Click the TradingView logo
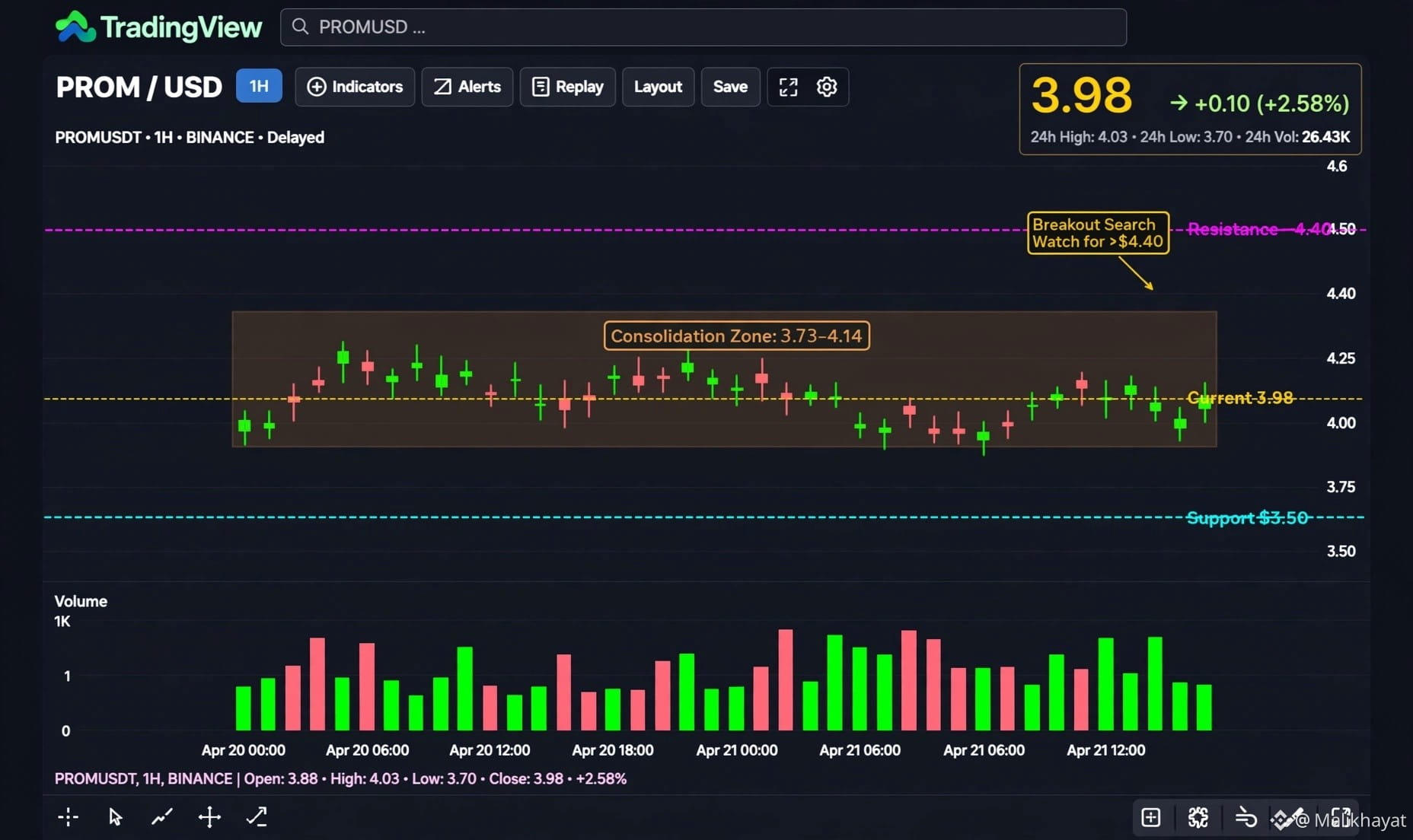The width and height of the screenshot is (1413, 840). point(158,27)
